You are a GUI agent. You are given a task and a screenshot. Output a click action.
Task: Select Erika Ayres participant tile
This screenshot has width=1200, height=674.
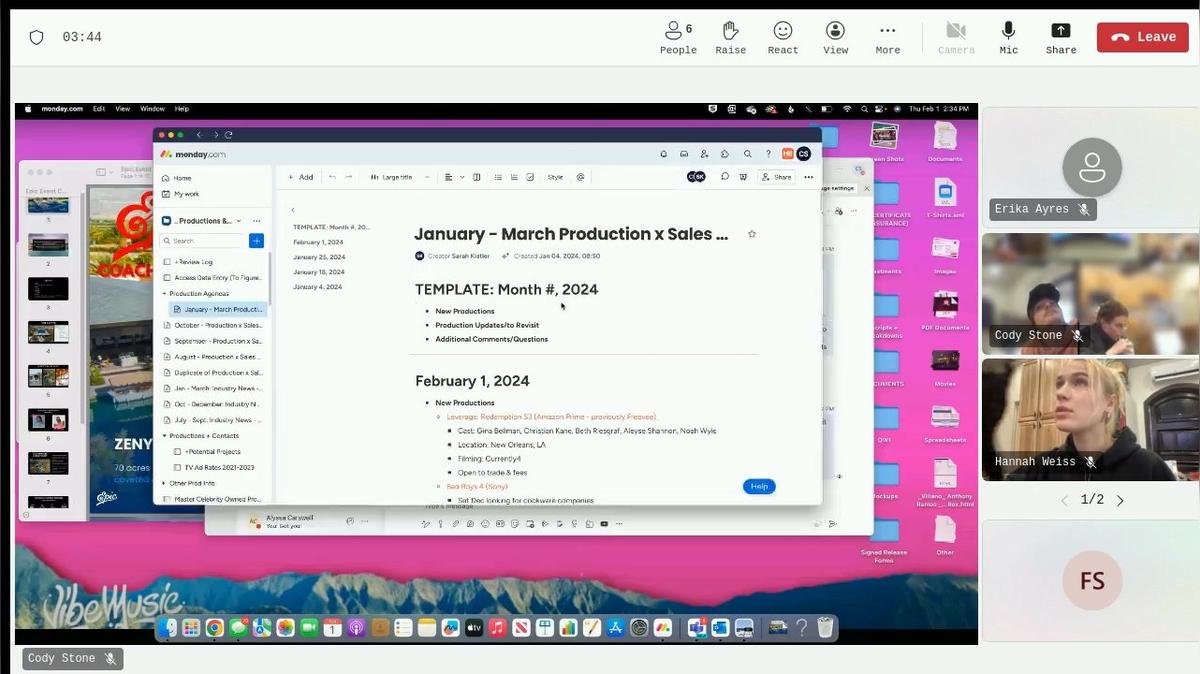pyautogui.click(x=1091, y=166)
